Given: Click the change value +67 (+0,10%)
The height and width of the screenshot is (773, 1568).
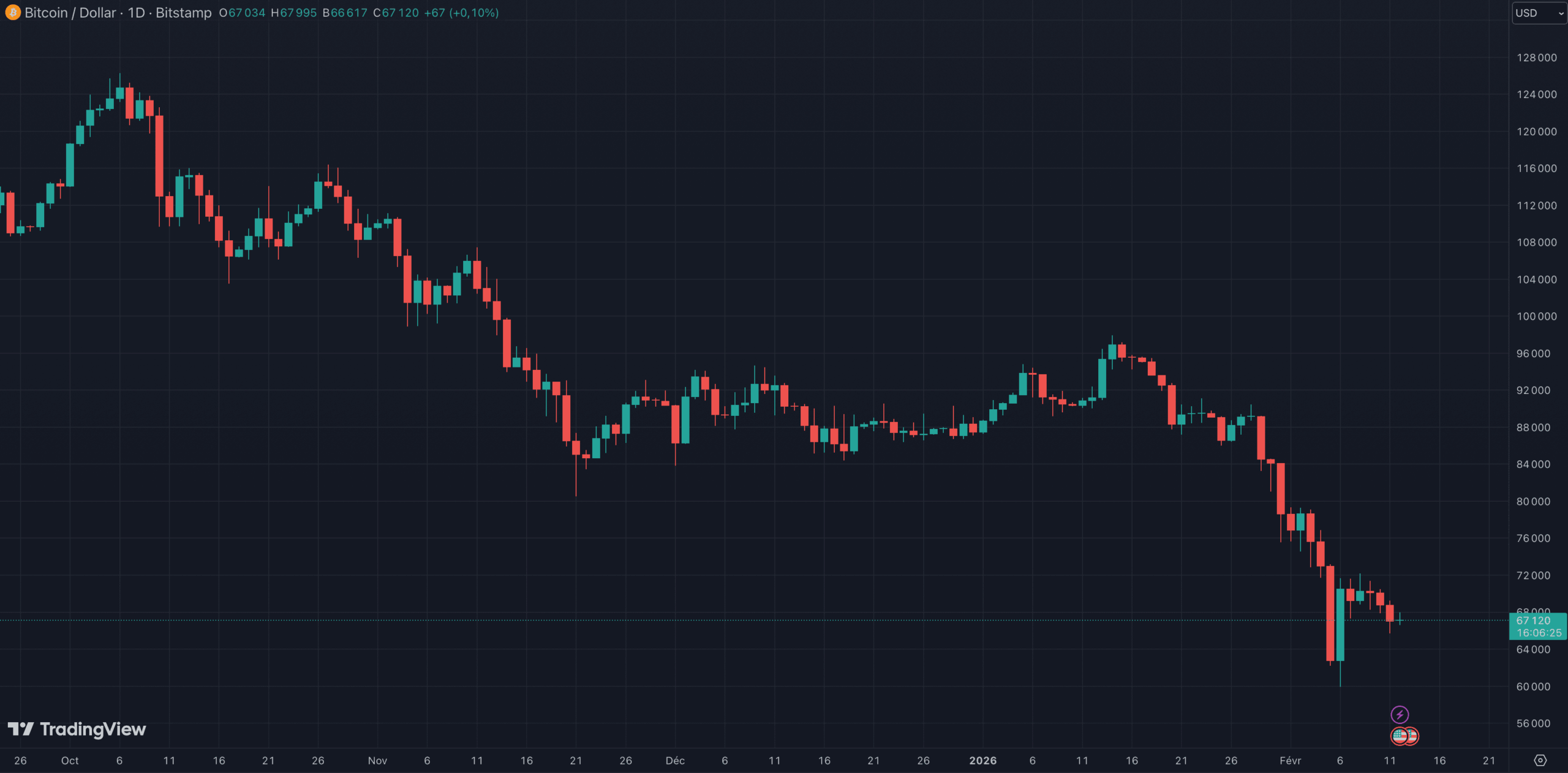Looking at the screenshot, I should tap(460, 12).
